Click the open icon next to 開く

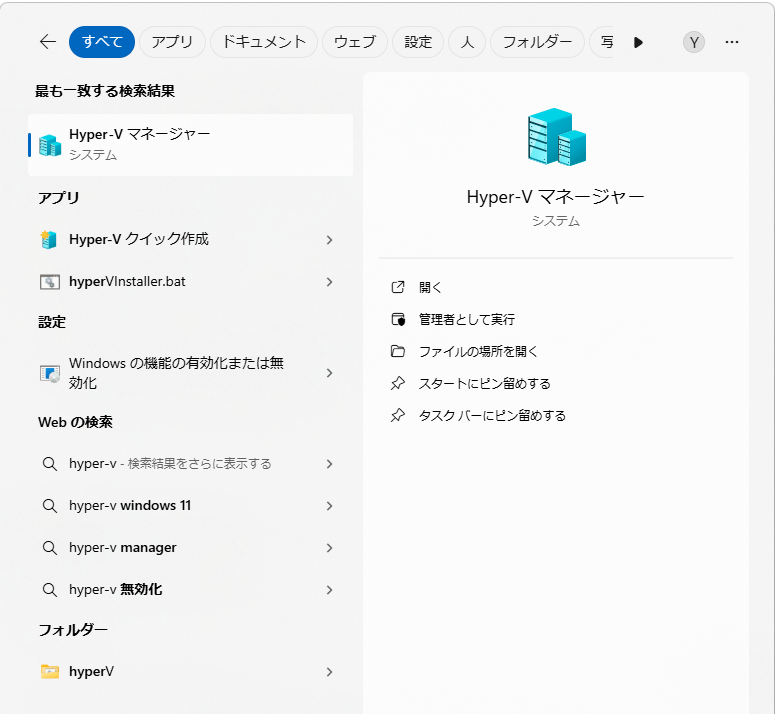click(x=398, y=287)
